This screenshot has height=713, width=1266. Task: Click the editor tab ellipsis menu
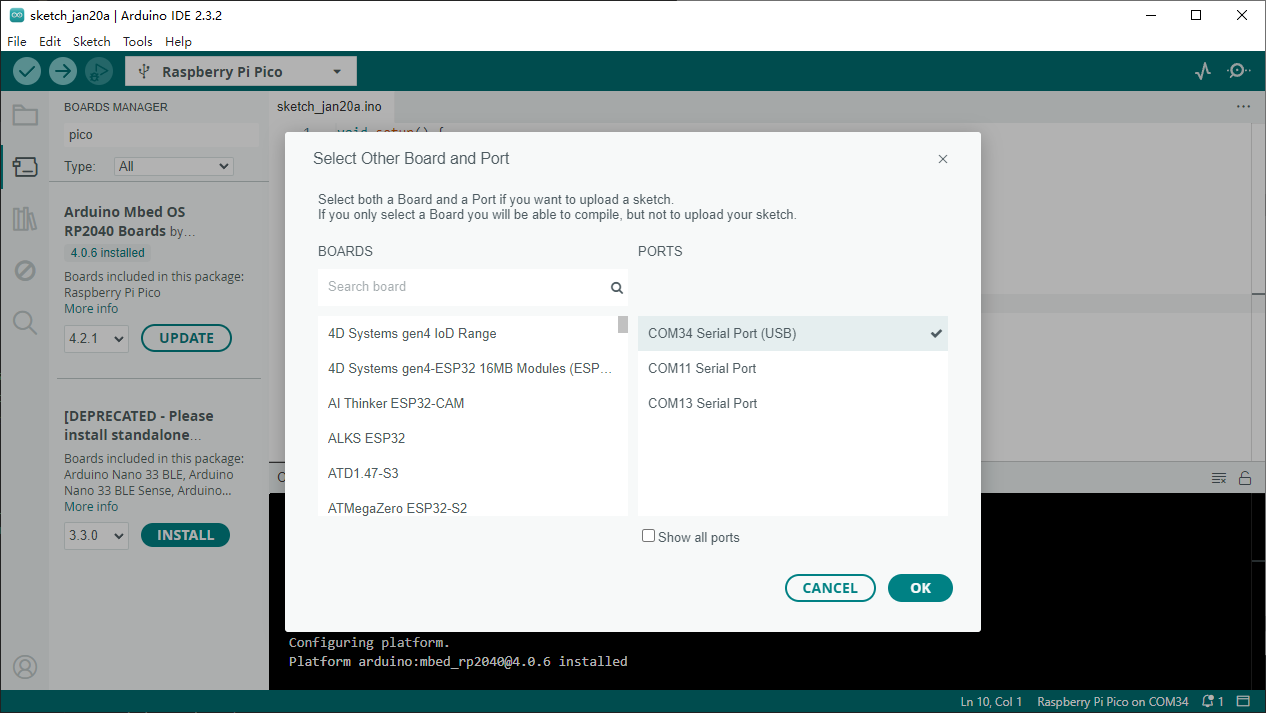tap(1243, 106)
